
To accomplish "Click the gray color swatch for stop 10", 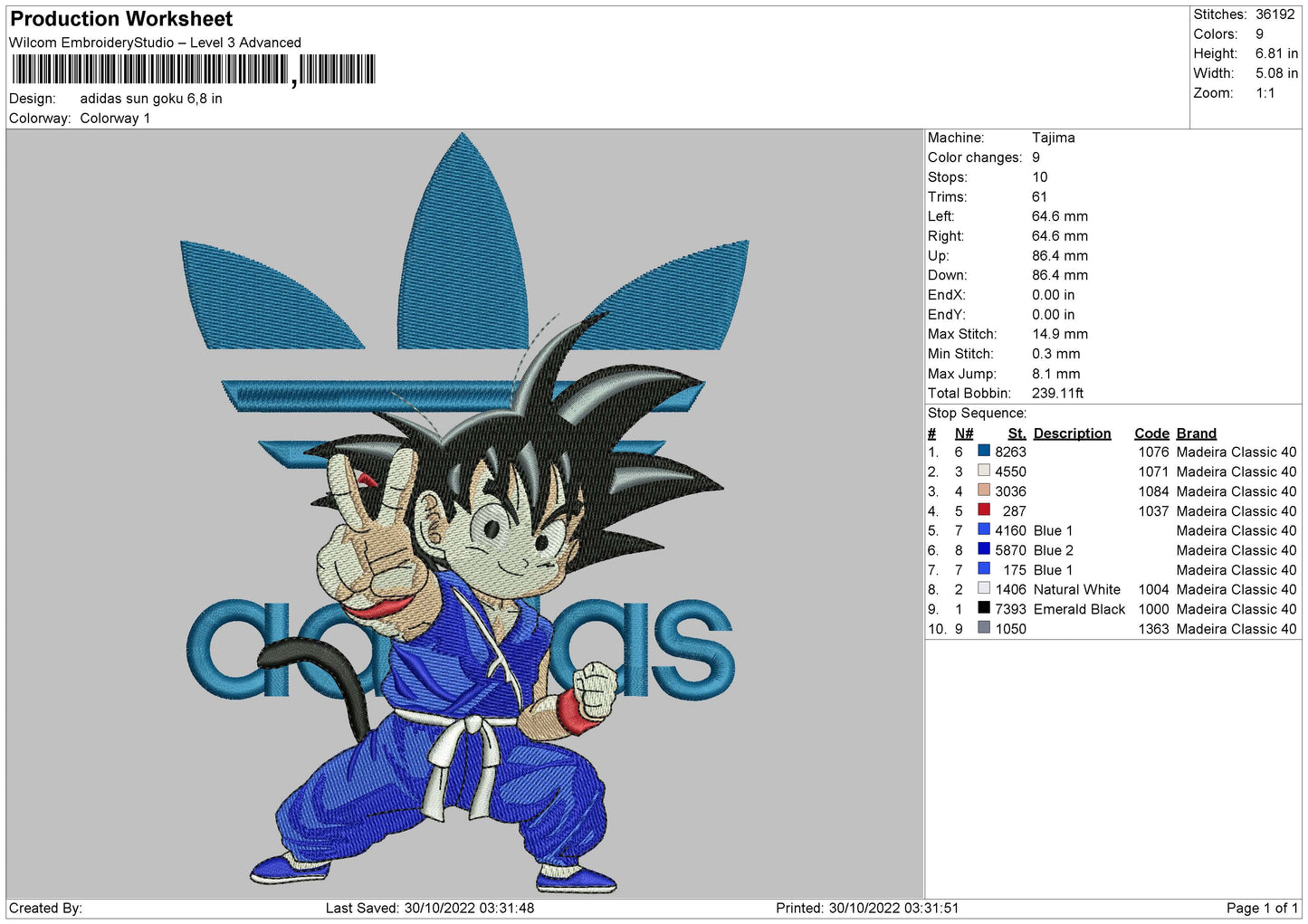I will click(984, 628).
